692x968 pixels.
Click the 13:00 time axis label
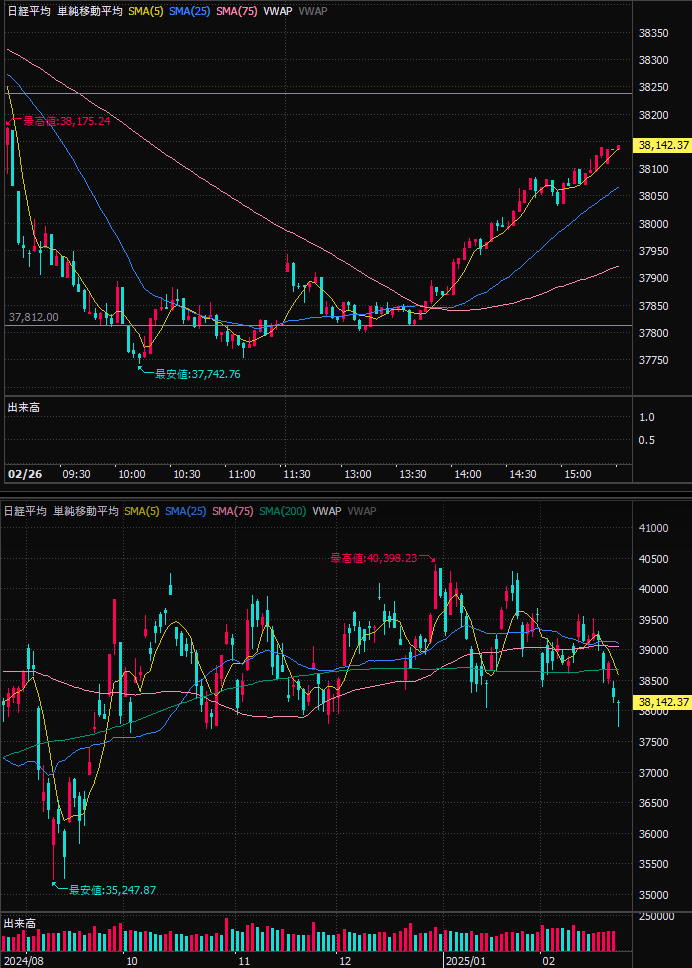tap(358, 474)
